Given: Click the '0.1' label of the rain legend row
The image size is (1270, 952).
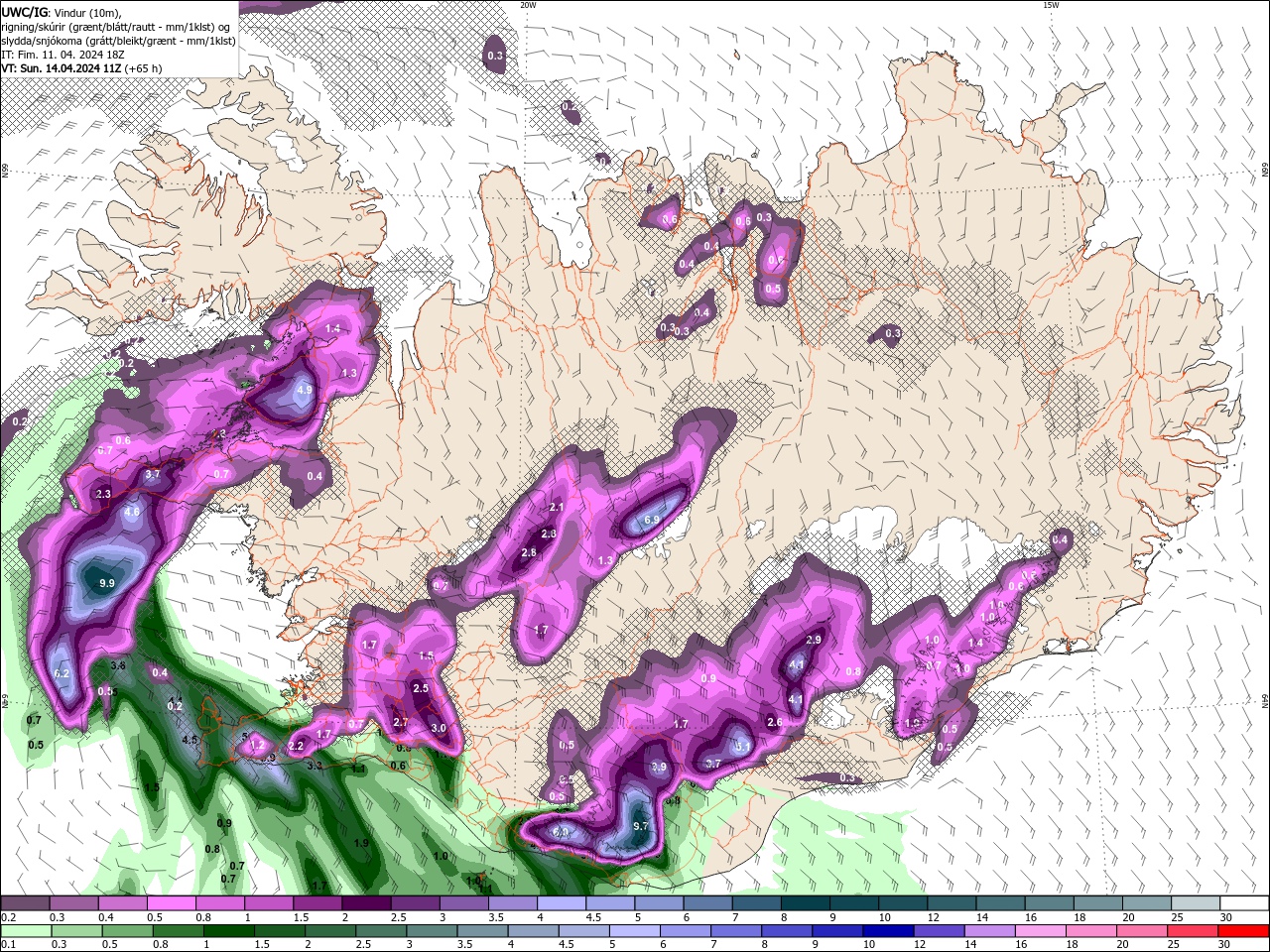Looking at the screenshot, I should coord(8,945).
